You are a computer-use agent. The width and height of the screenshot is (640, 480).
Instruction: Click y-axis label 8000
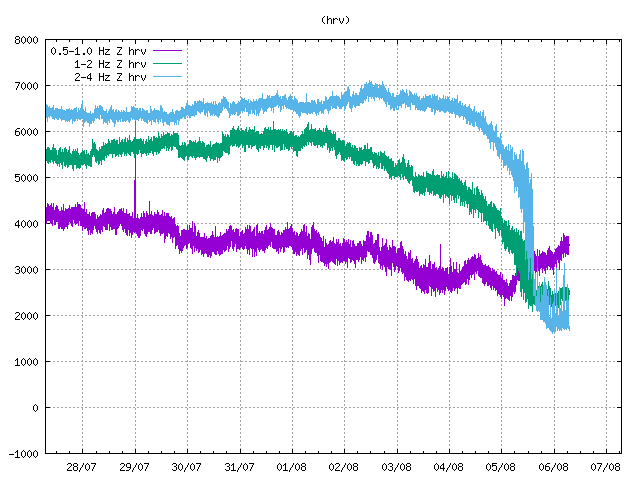[x=26, y=40]
